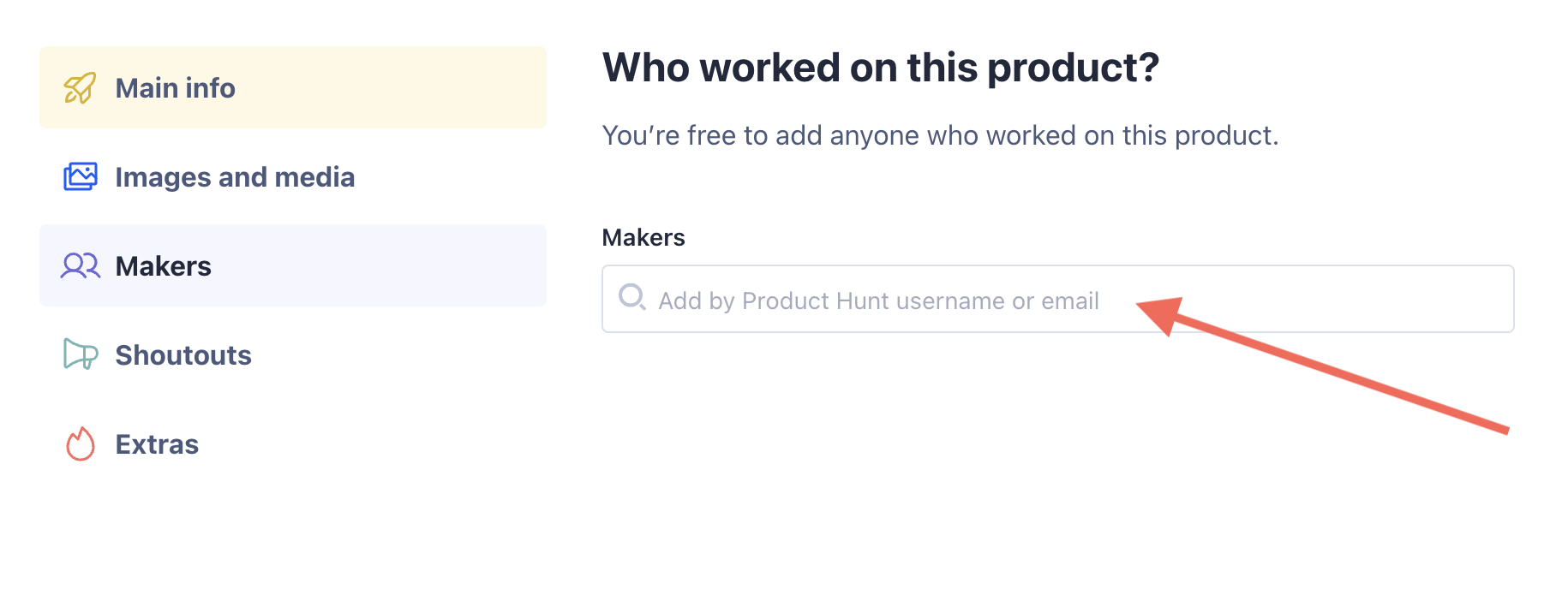This screenshot has height=601, width=1568.
Task: Click the megaphone icon next to Shoutouts
Action: [79, 355]
